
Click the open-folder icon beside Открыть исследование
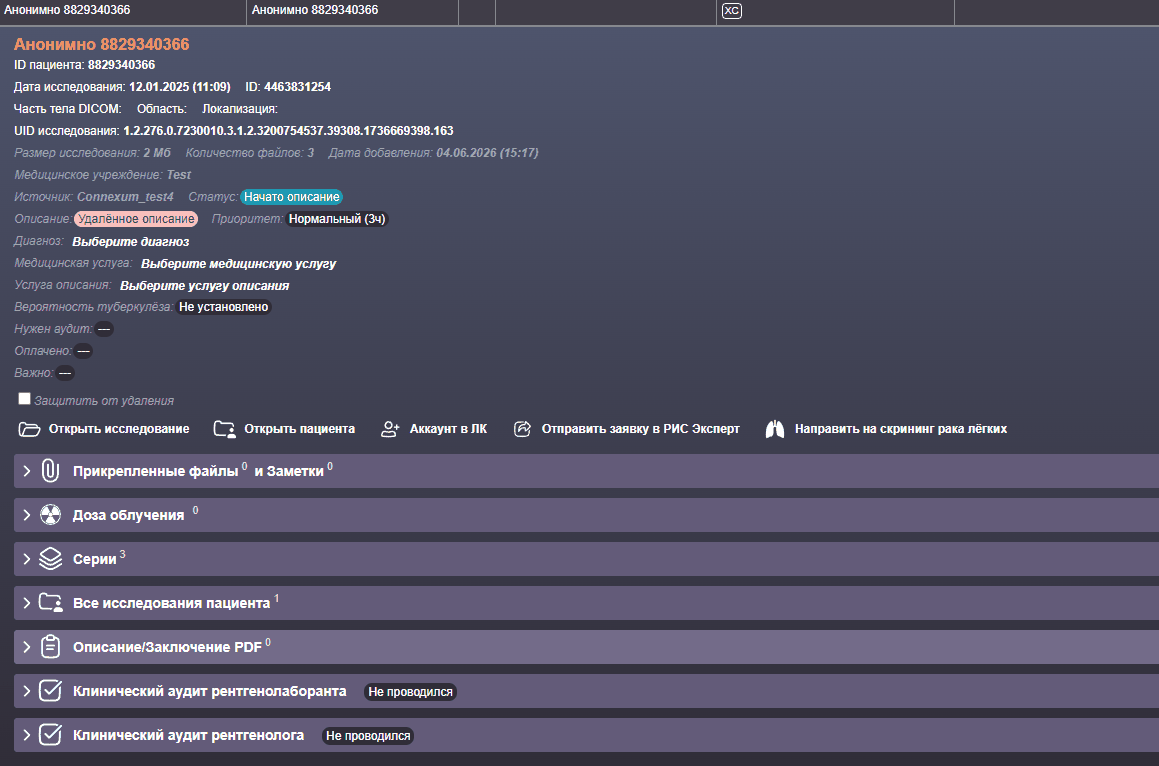point(29,429)
